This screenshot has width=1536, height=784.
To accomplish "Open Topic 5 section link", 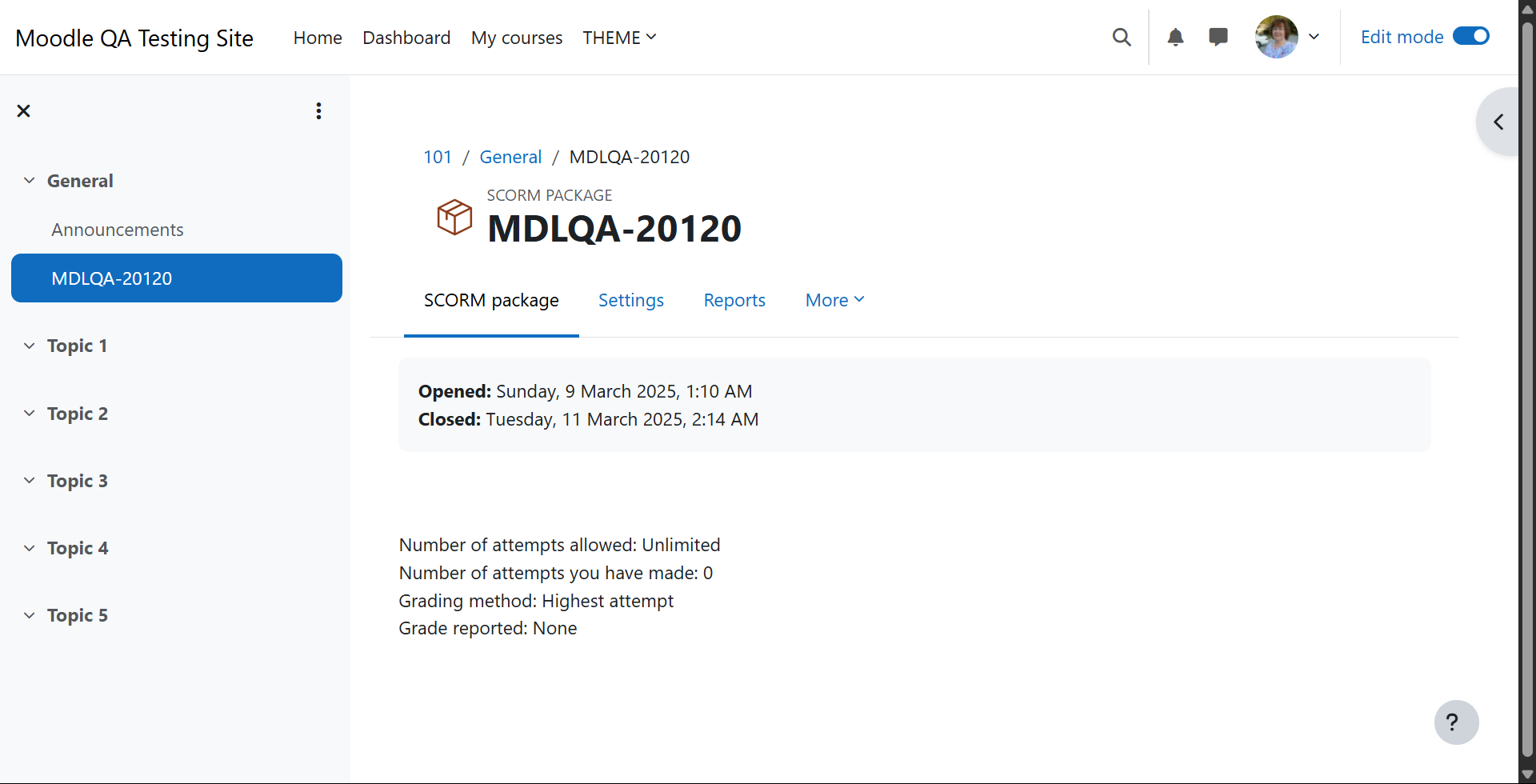I will coord(78,615).
